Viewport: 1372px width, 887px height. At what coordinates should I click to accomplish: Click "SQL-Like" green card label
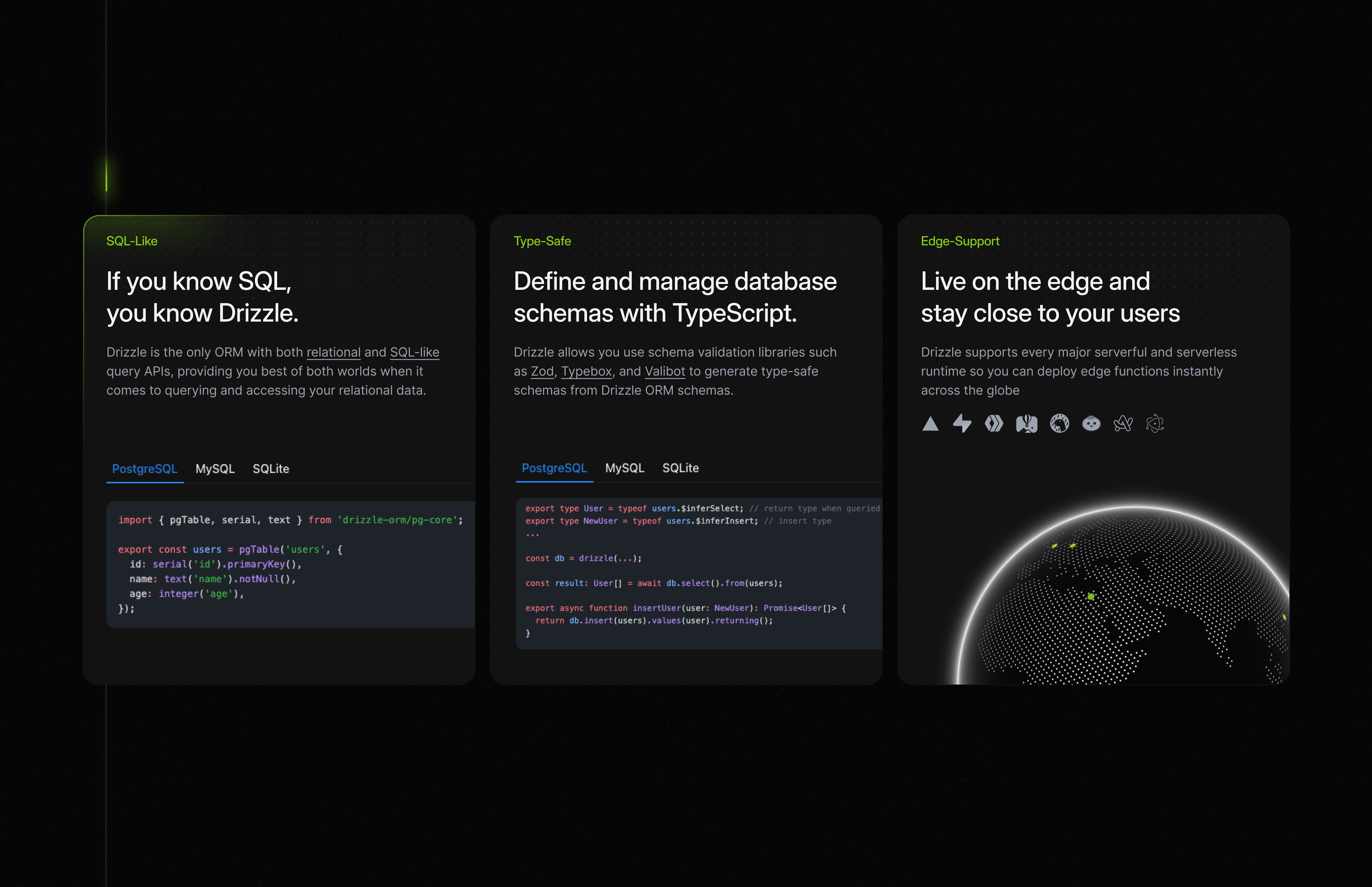pyautogui.click(x=132, y=241)
